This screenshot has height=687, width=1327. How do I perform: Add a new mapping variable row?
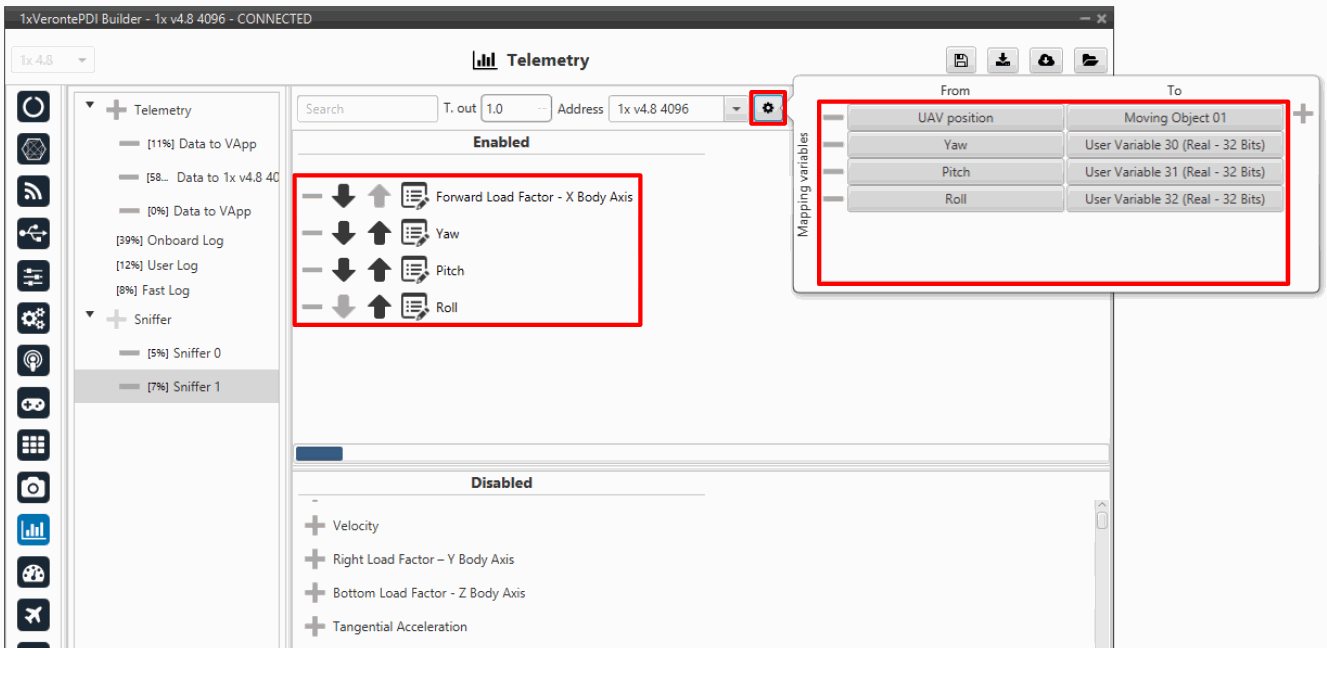point(1302,115)
